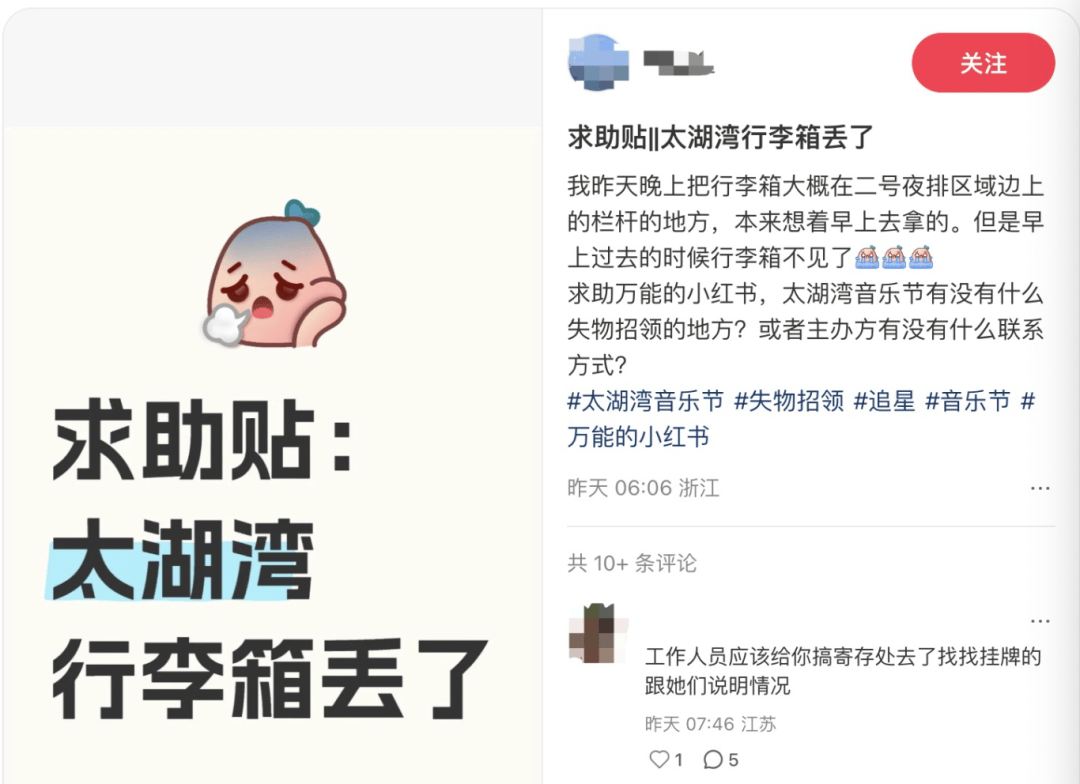
Task: Open the #音乐节 hashtag link
Action: click(x=967, y=400)
